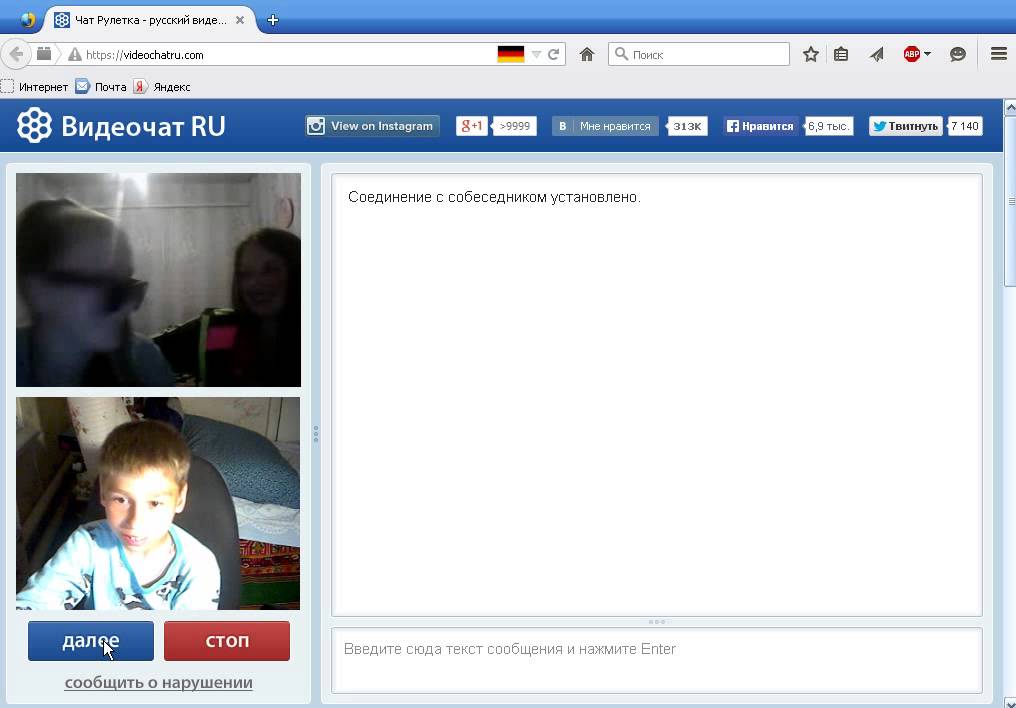Reload the page with the refresh arrow
The image size is (1016, 708).
tap(554, 55)
